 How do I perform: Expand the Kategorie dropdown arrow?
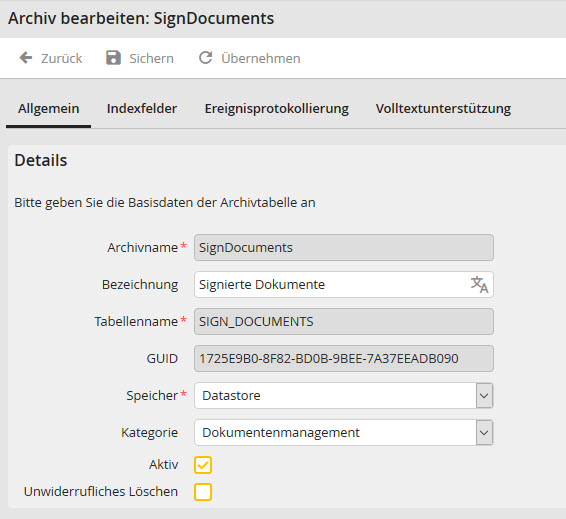[484, 432]
